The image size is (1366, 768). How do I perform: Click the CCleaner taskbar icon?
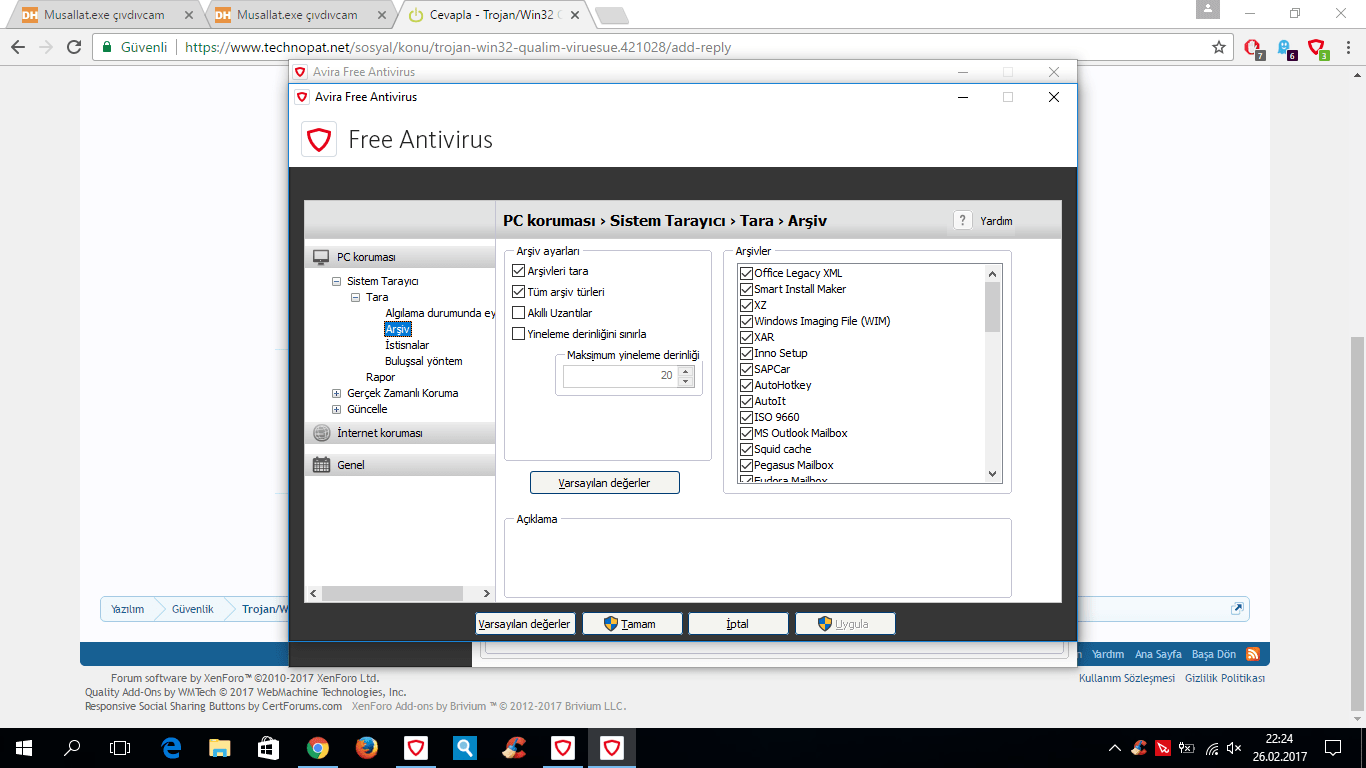pos(514,747)
